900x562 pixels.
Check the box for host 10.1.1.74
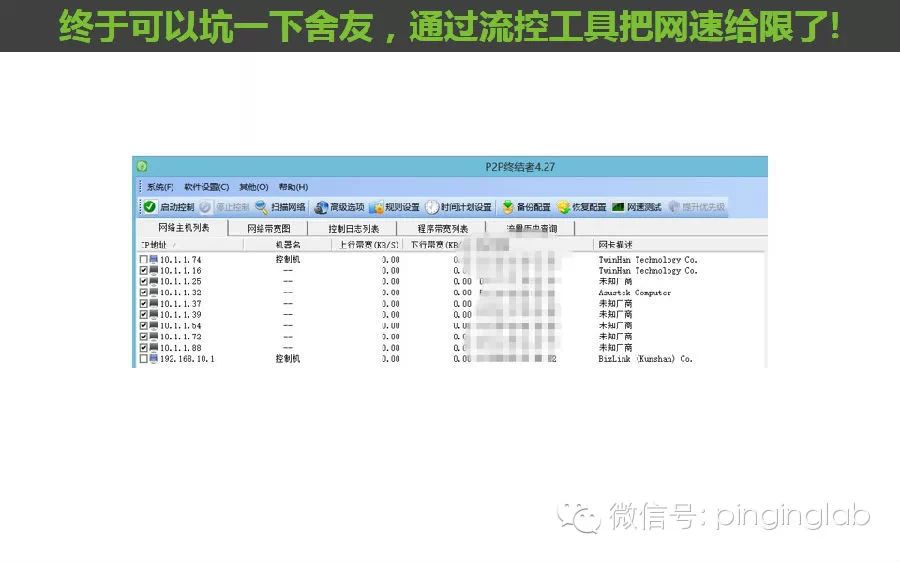(x=143, y=259)
